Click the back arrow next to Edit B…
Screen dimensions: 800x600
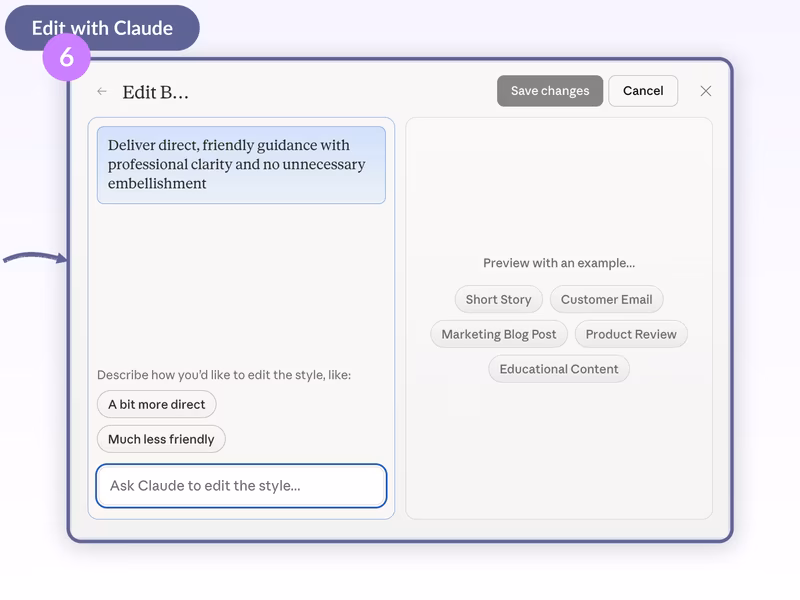[102, 91]
